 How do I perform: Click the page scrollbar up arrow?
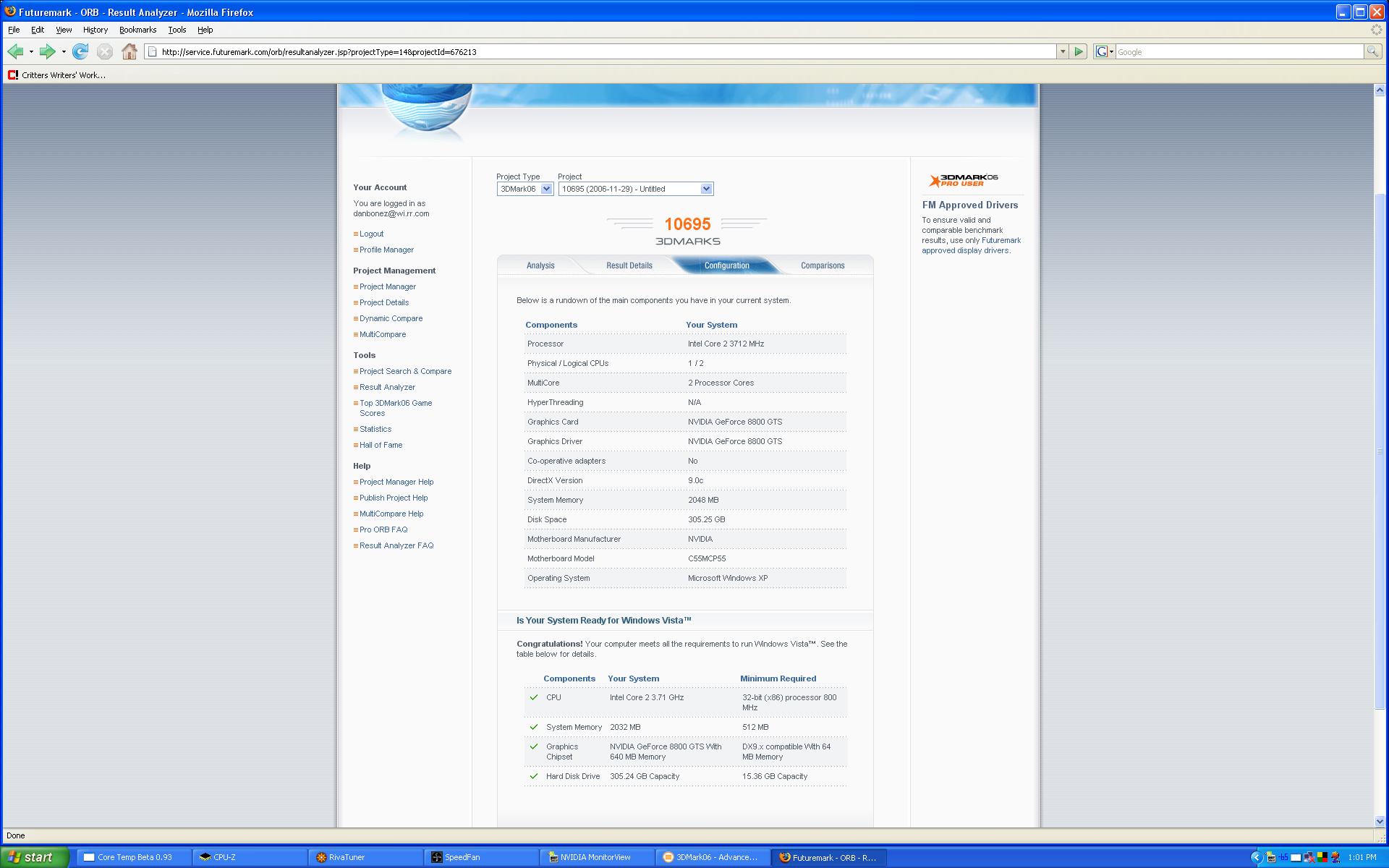(1380, 90)
